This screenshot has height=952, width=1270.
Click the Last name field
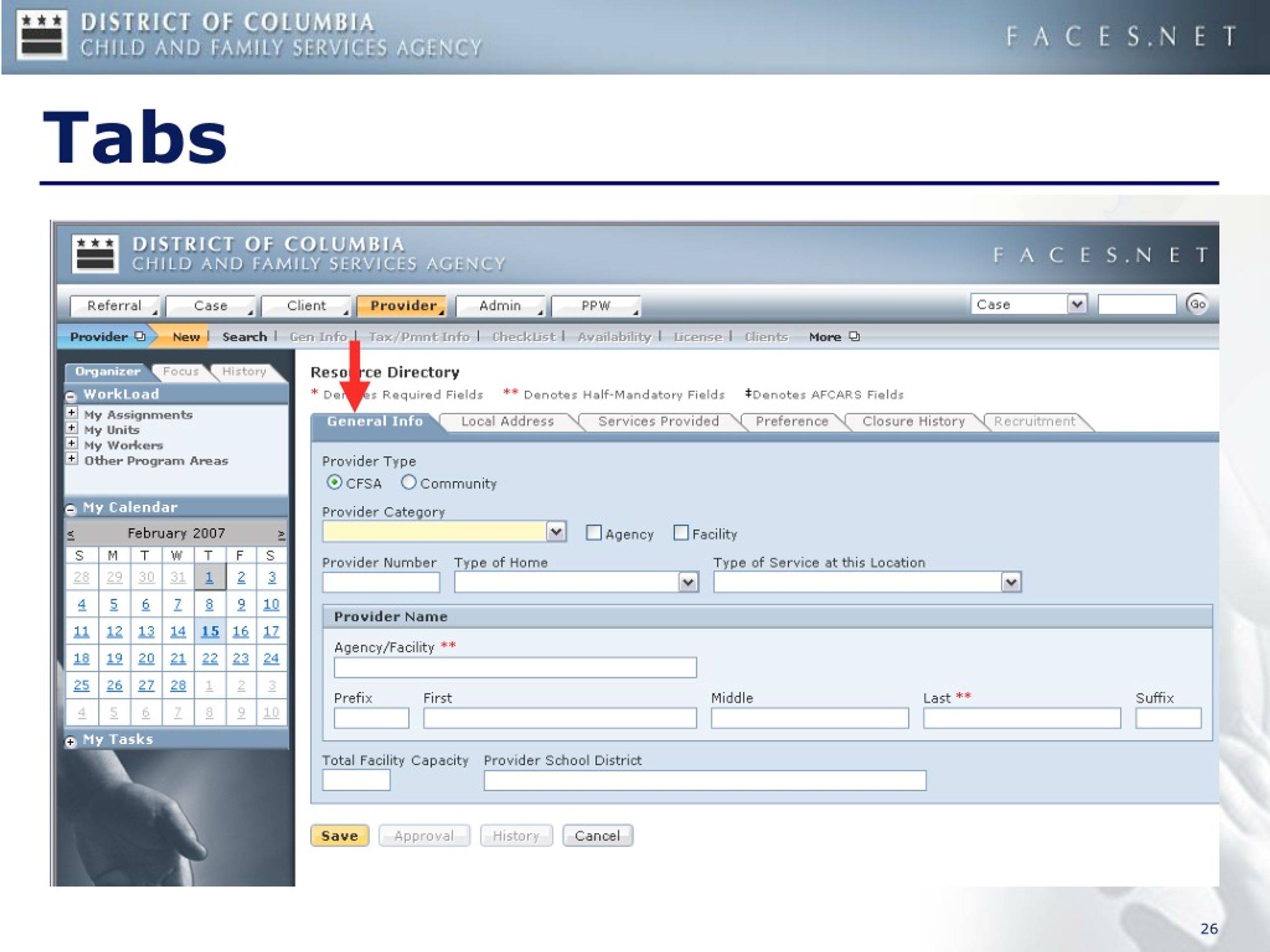(x=1022, y=718)
